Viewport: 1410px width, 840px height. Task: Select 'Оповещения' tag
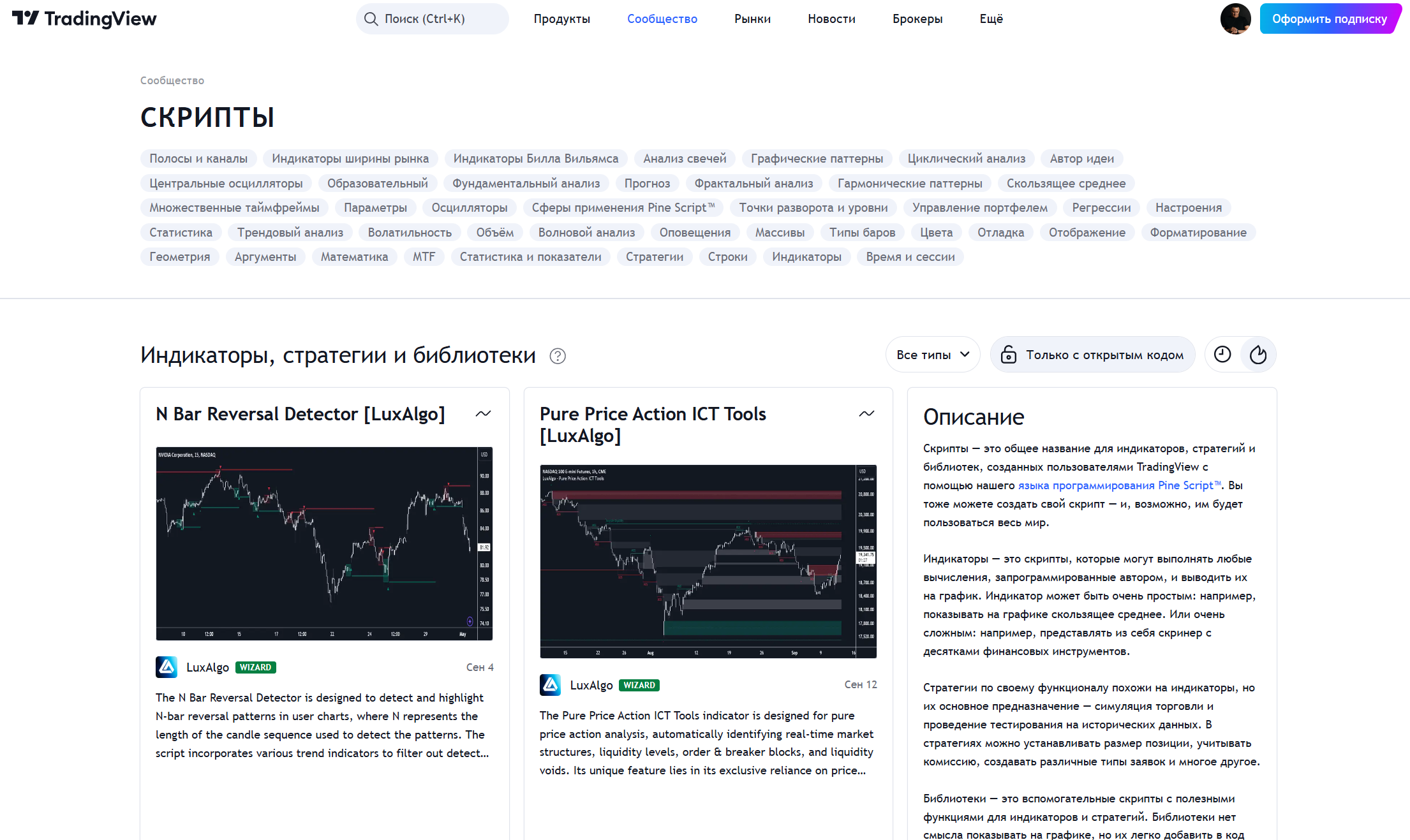[x=695, y=233]
